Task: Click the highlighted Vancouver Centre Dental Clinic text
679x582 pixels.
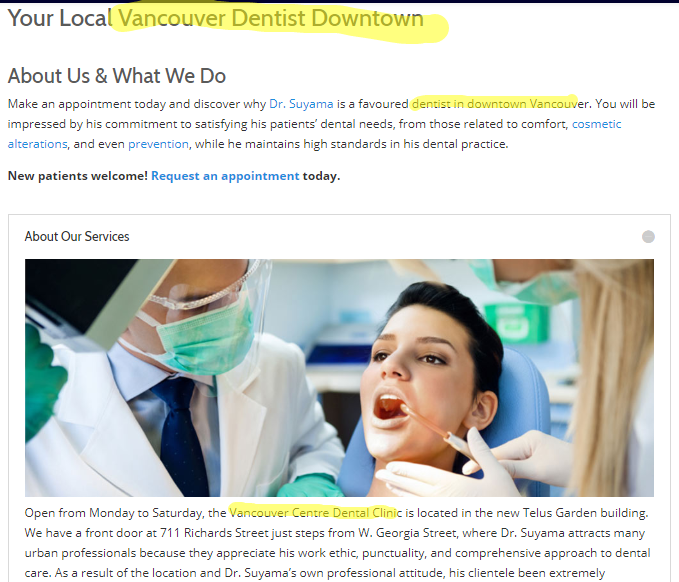Action: (315, 513)
